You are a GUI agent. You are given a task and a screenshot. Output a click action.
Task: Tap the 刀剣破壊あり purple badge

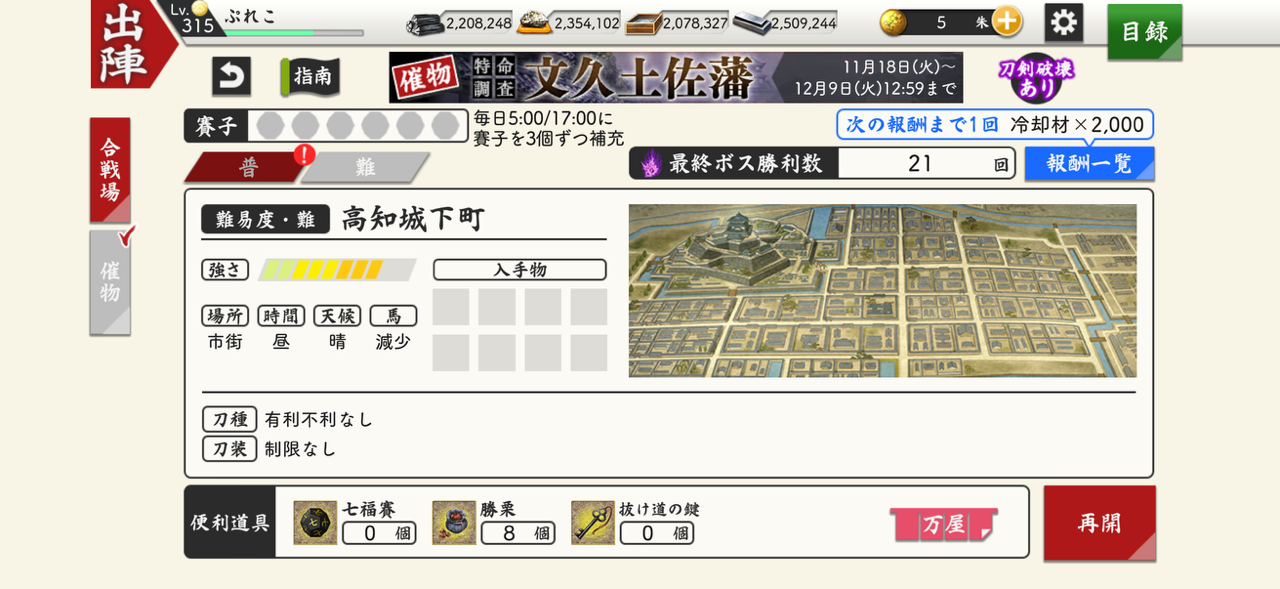(1034, 77)
